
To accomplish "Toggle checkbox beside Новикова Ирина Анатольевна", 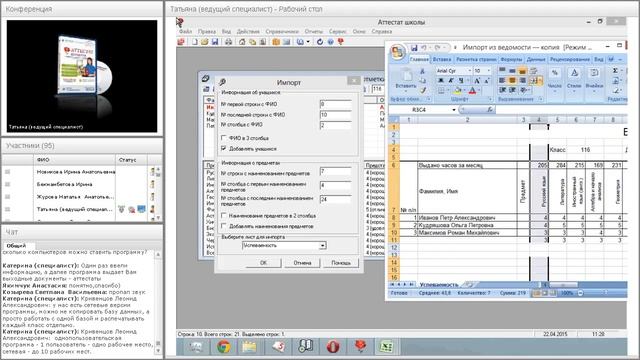I will [7, 172].
